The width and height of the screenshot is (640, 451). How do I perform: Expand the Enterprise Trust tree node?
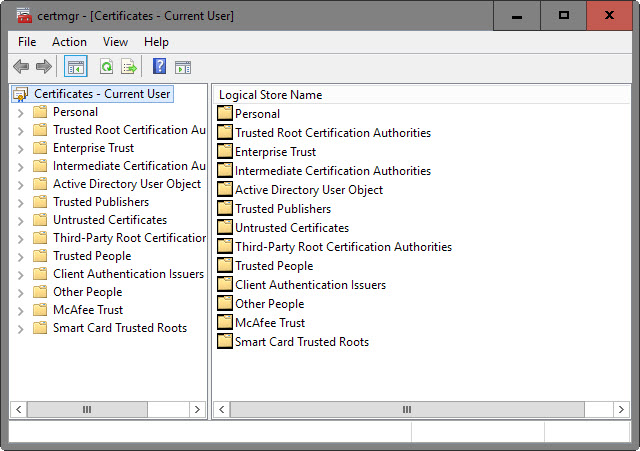click(20, 149)
